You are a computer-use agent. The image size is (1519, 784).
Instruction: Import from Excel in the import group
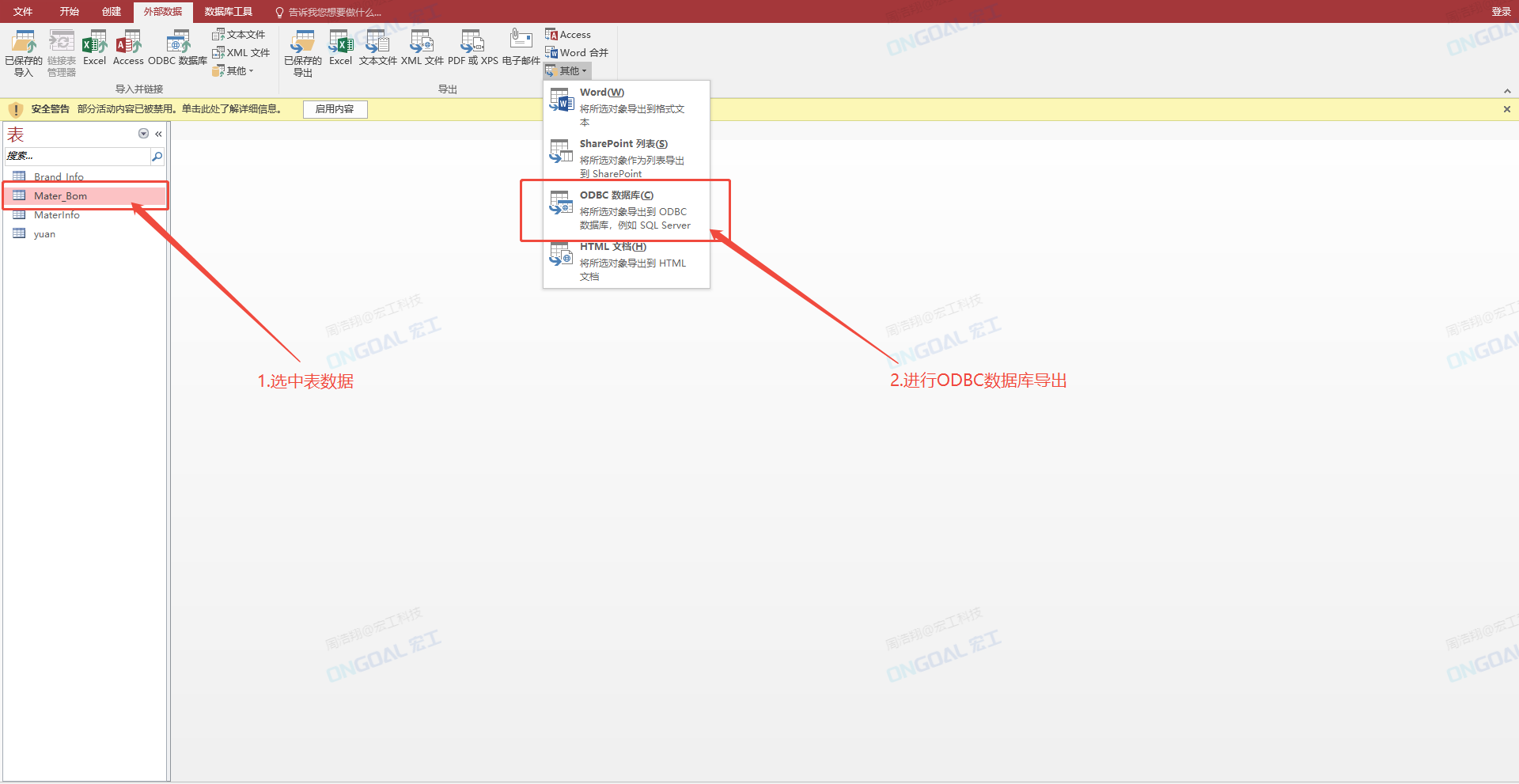94,48
